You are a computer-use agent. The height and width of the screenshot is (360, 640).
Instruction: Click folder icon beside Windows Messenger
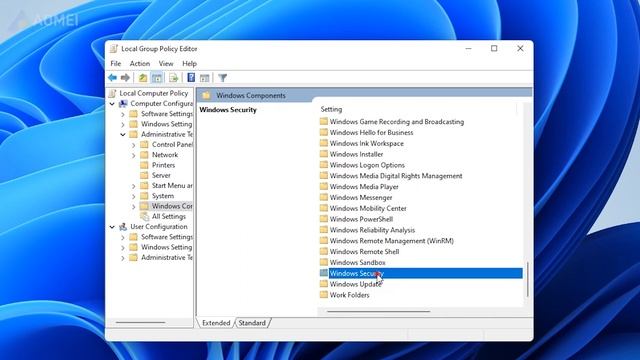tap(324, 197)
